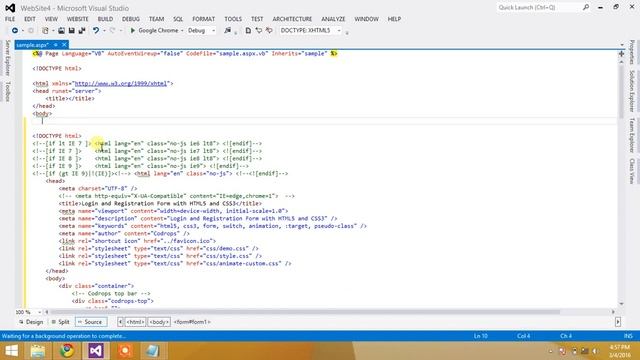The width and height of the screenshot is (640, 360).
Task: Start debugging with the green play icon
Action: pos(133,31)
